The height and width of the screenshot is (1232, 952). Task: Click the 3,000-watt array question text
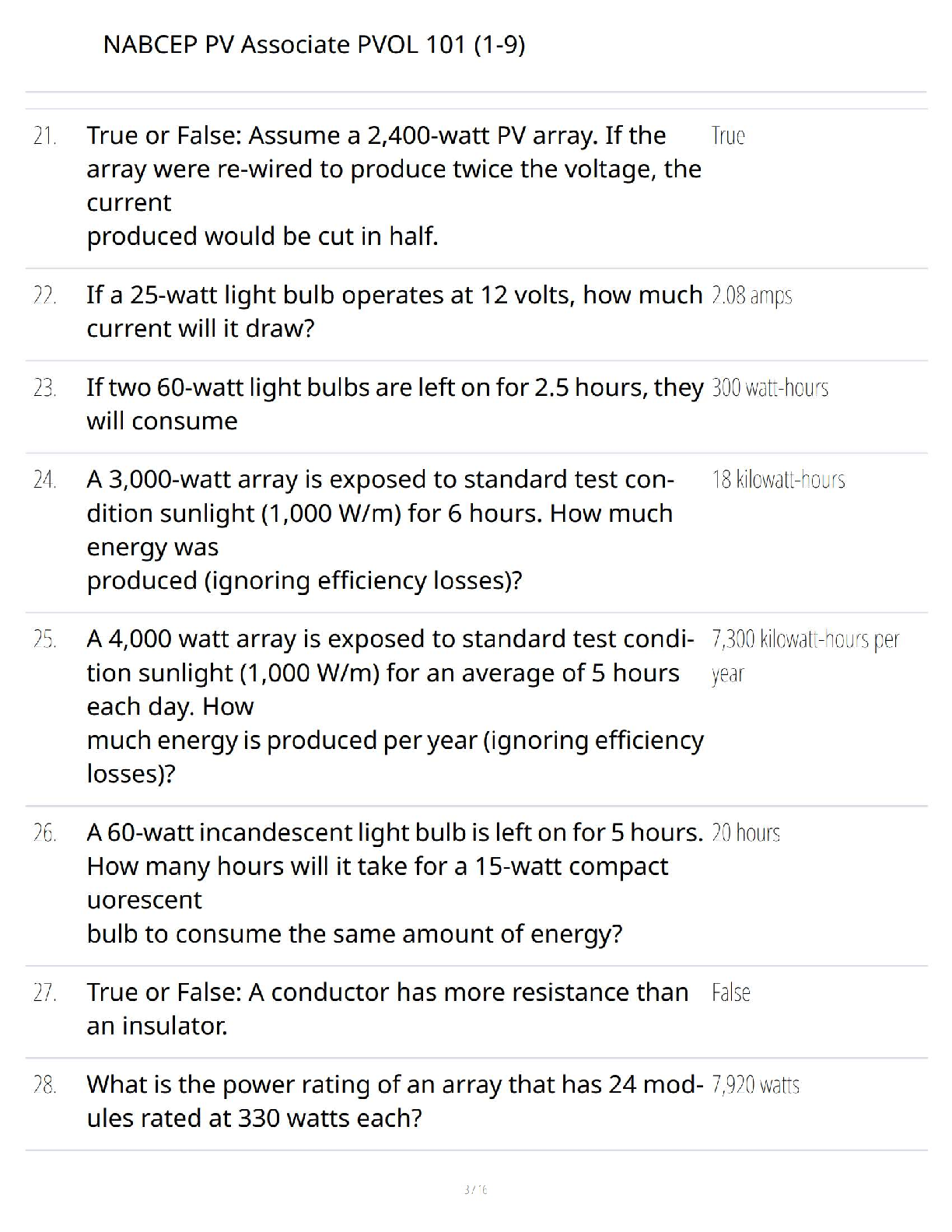point(381,530)
